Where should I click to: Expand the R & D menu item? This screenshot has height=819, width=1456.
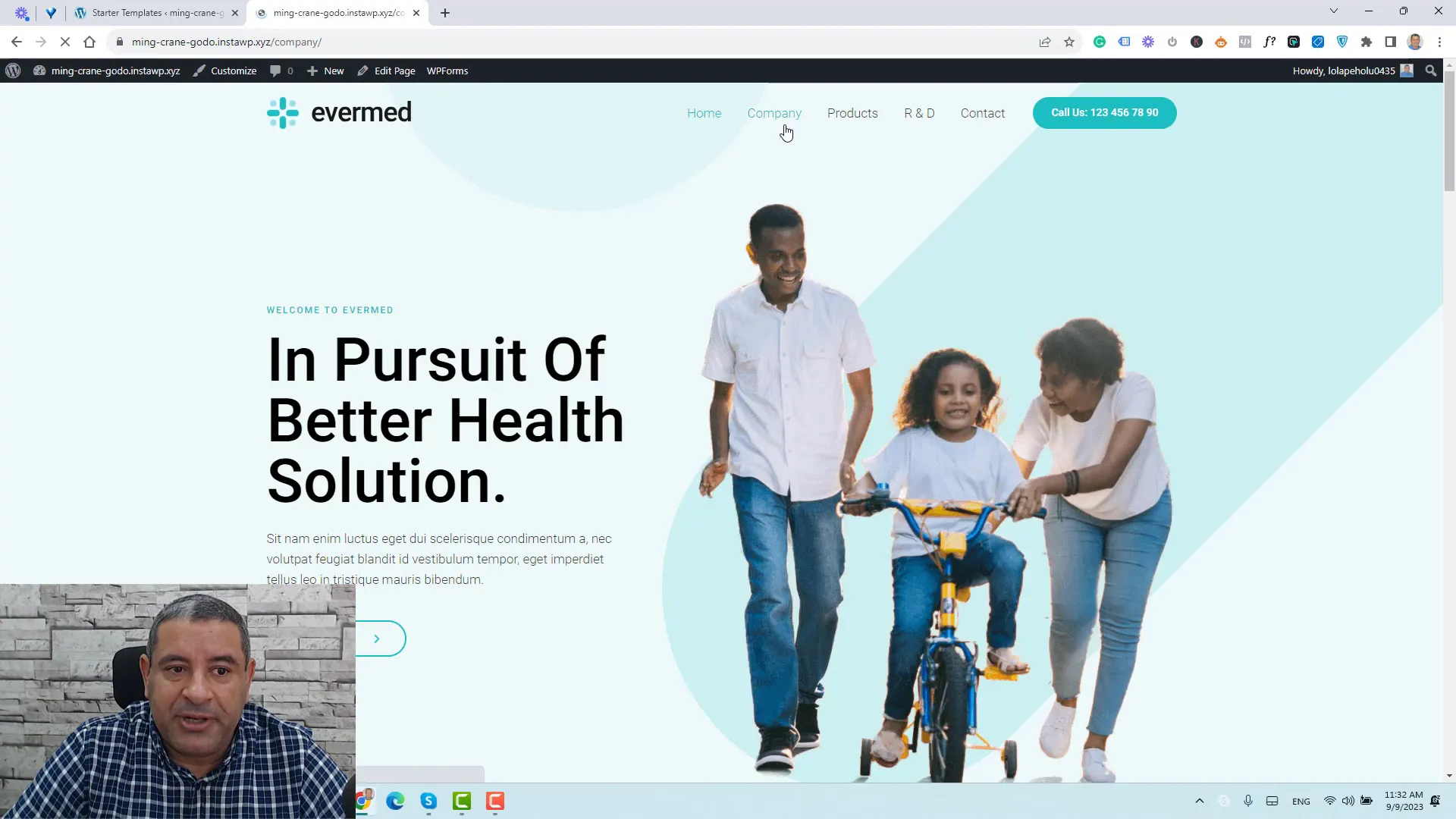[x=919, y=113]
